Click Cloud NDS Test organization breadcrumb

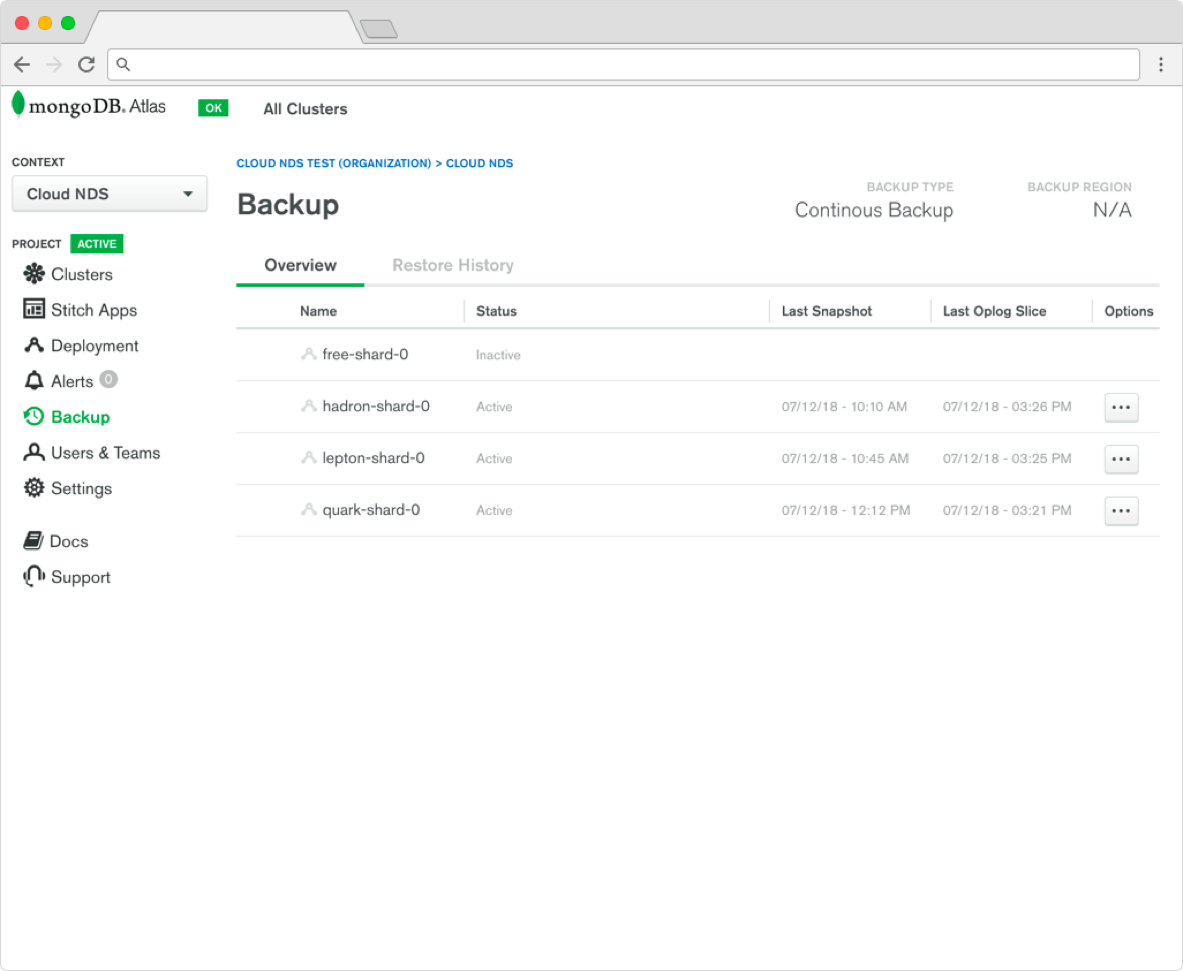click(333, 163)
